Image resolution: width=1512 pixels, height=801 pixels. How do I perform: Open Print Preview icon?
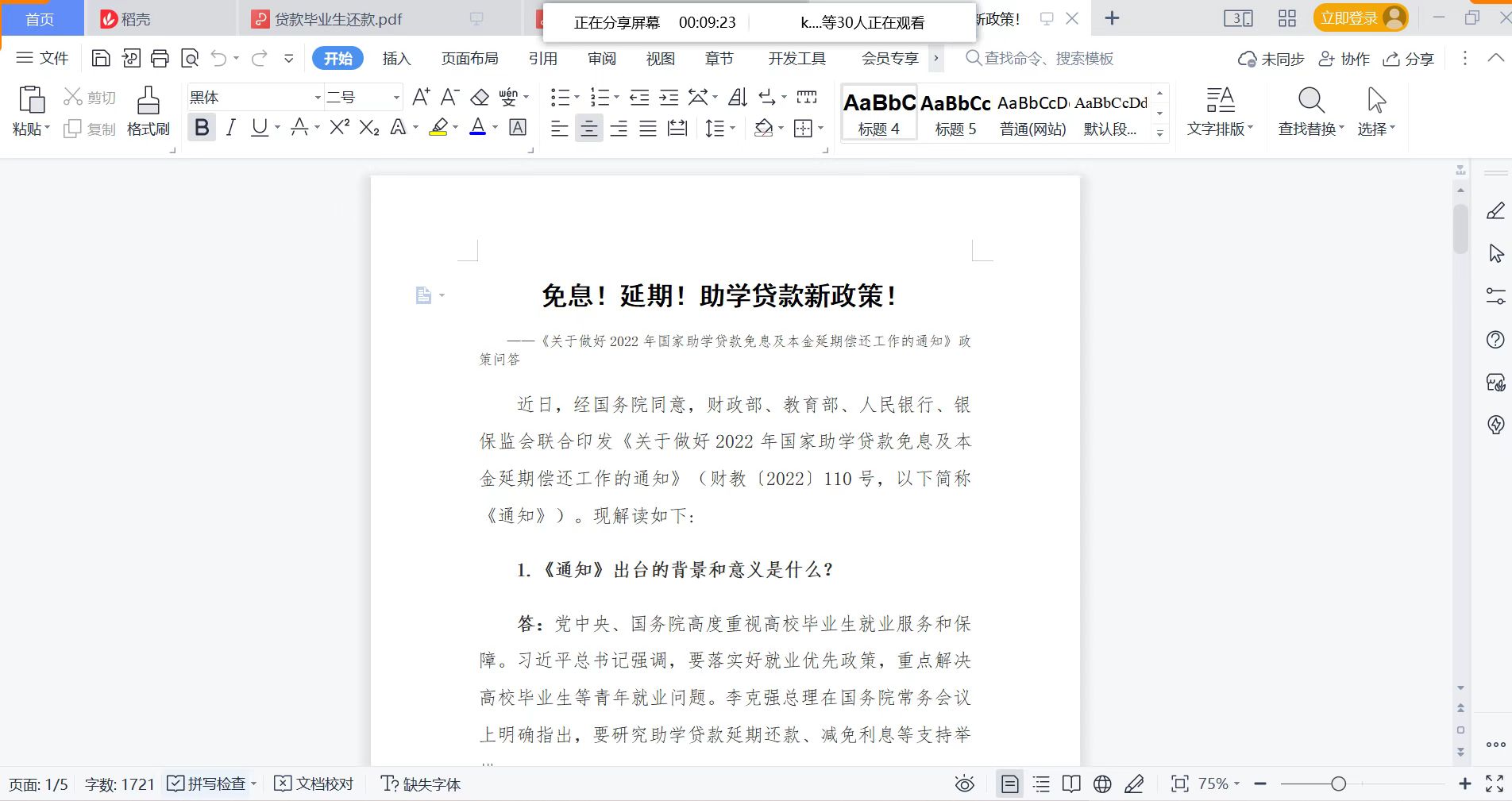coord(190,58)
